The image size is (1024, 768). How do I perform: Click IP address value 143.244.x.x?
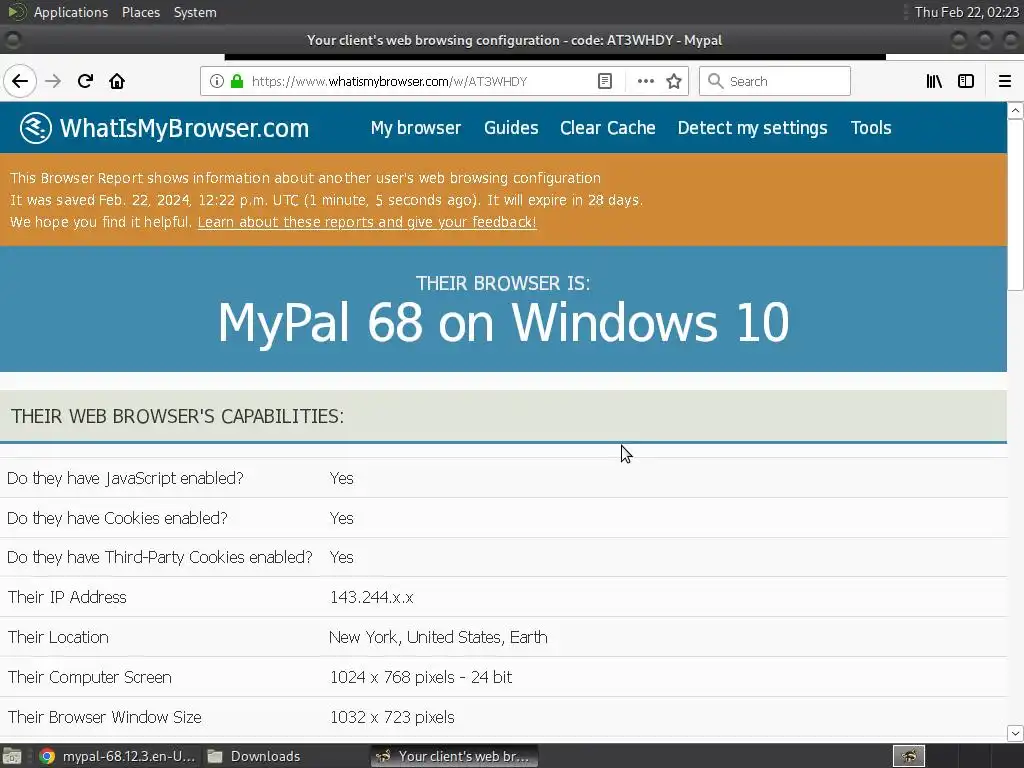(372, 597)
